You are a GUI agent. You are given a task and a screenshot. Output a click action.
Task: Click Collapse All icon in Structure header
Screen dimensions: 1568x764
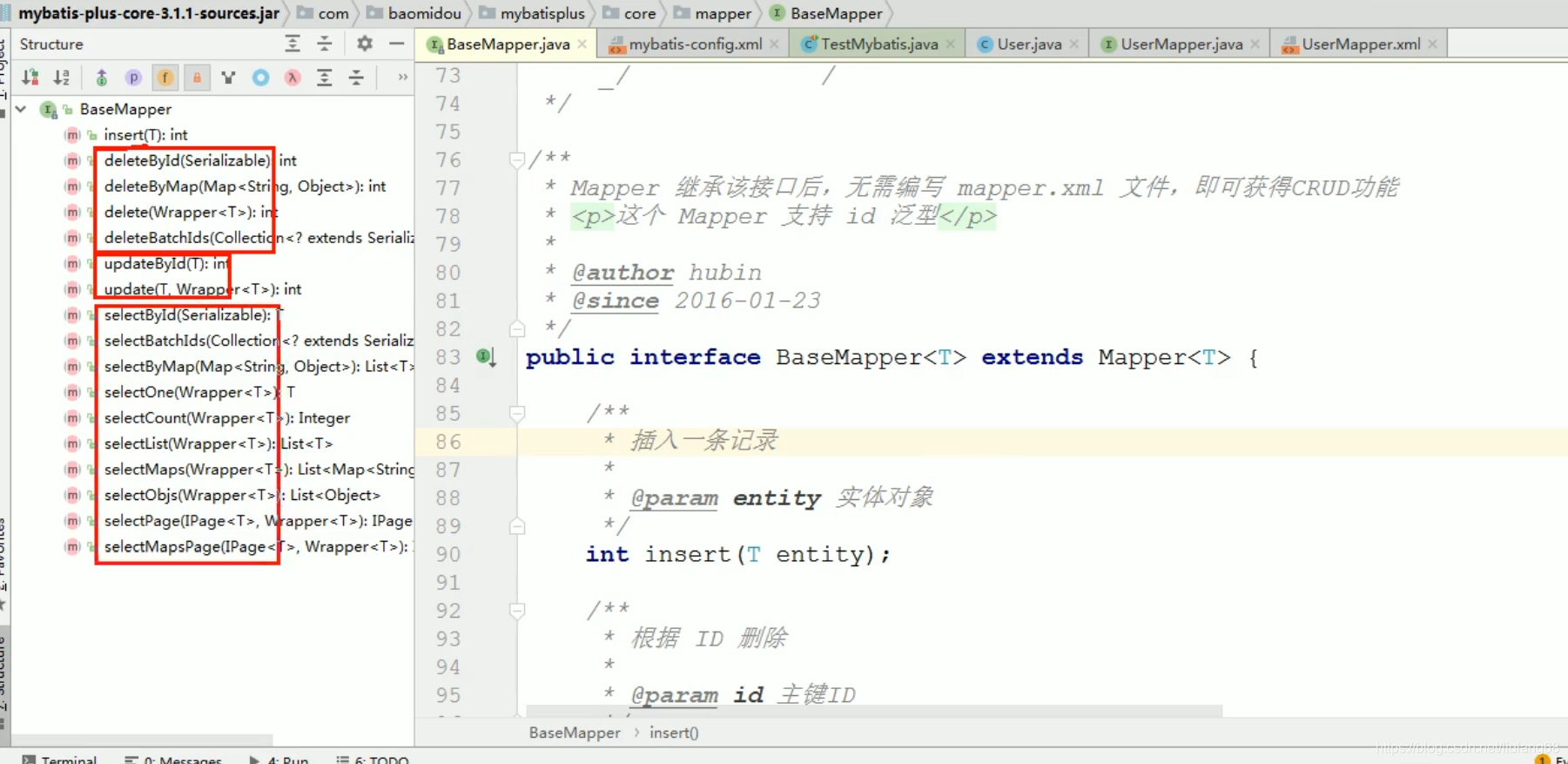pyautogui.click(x=324, y=44)
